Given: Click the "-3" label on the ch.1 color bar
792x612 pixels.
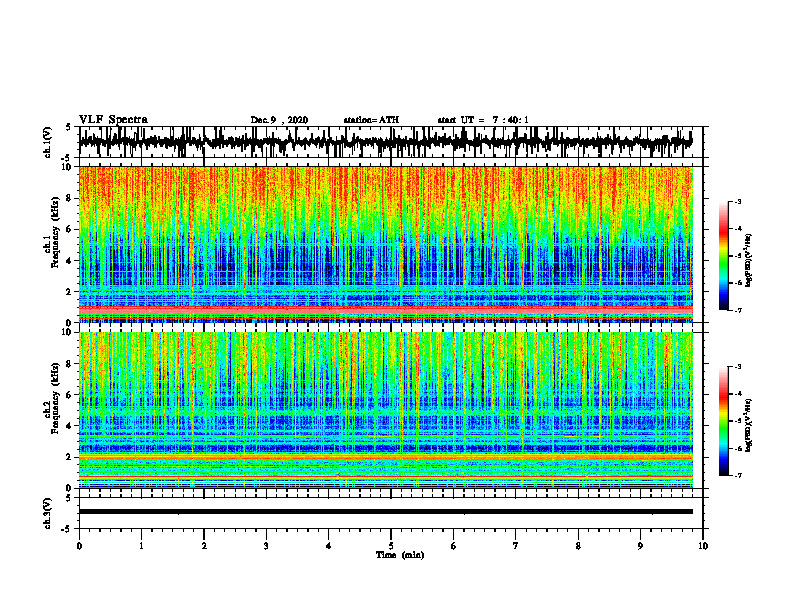Looking at the screenshot, I should click(738, 201).
